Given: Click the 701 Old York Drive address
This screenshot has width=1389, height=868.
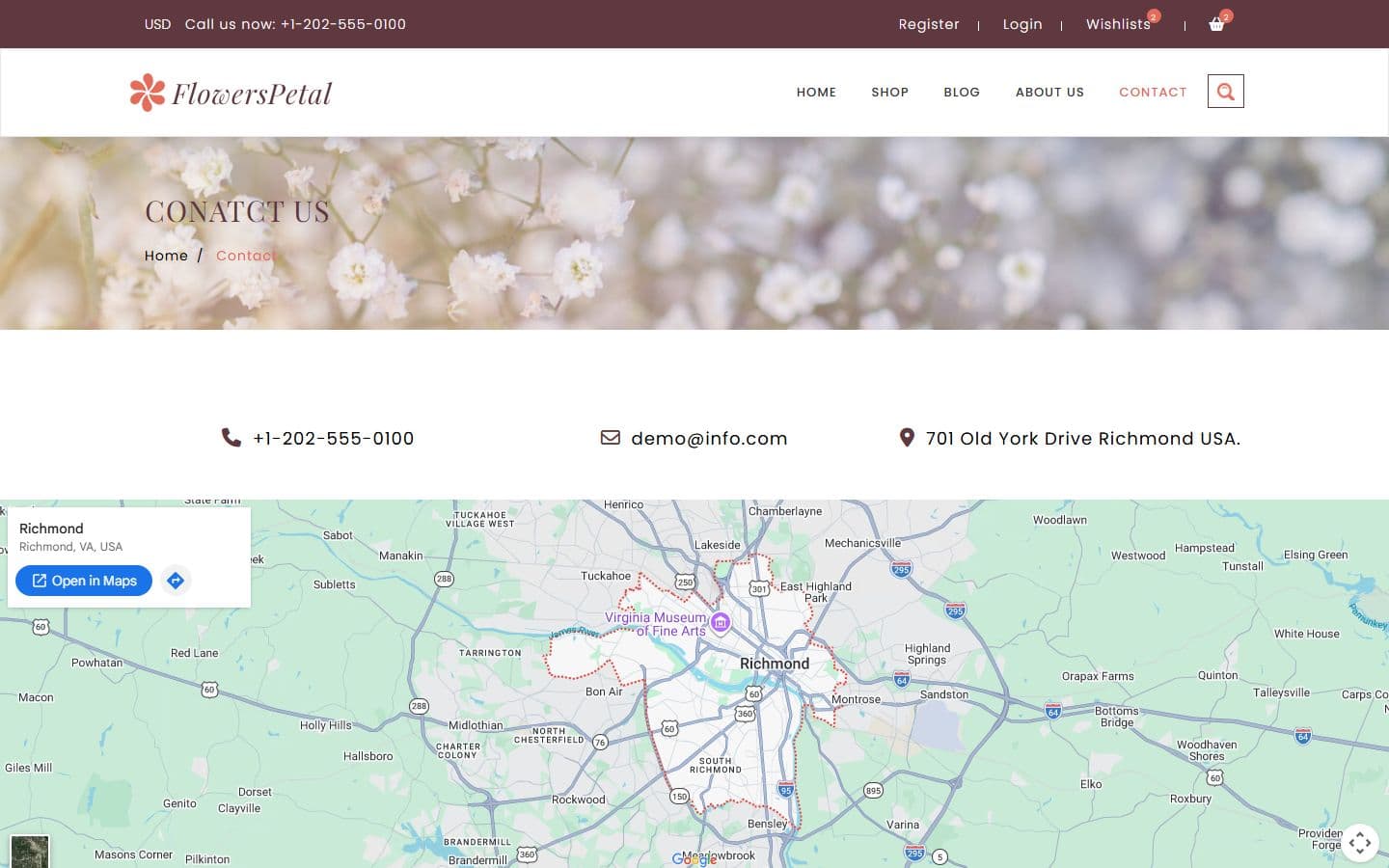Looking at the screenshot, I should (x=1083, y=439).
